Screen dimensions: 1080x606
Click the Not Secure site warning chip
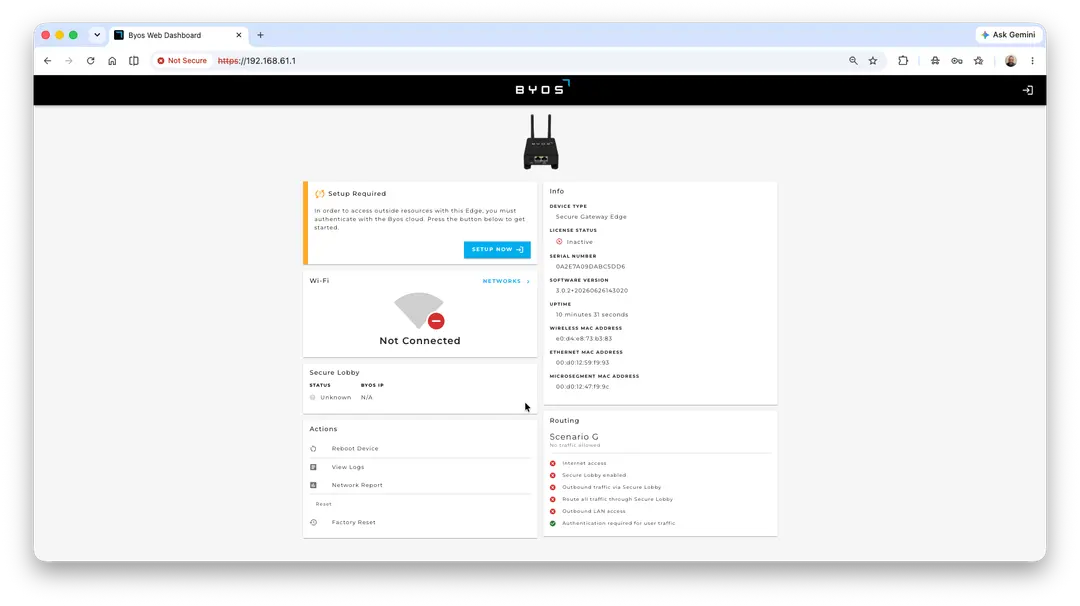(x=182, y=61)
